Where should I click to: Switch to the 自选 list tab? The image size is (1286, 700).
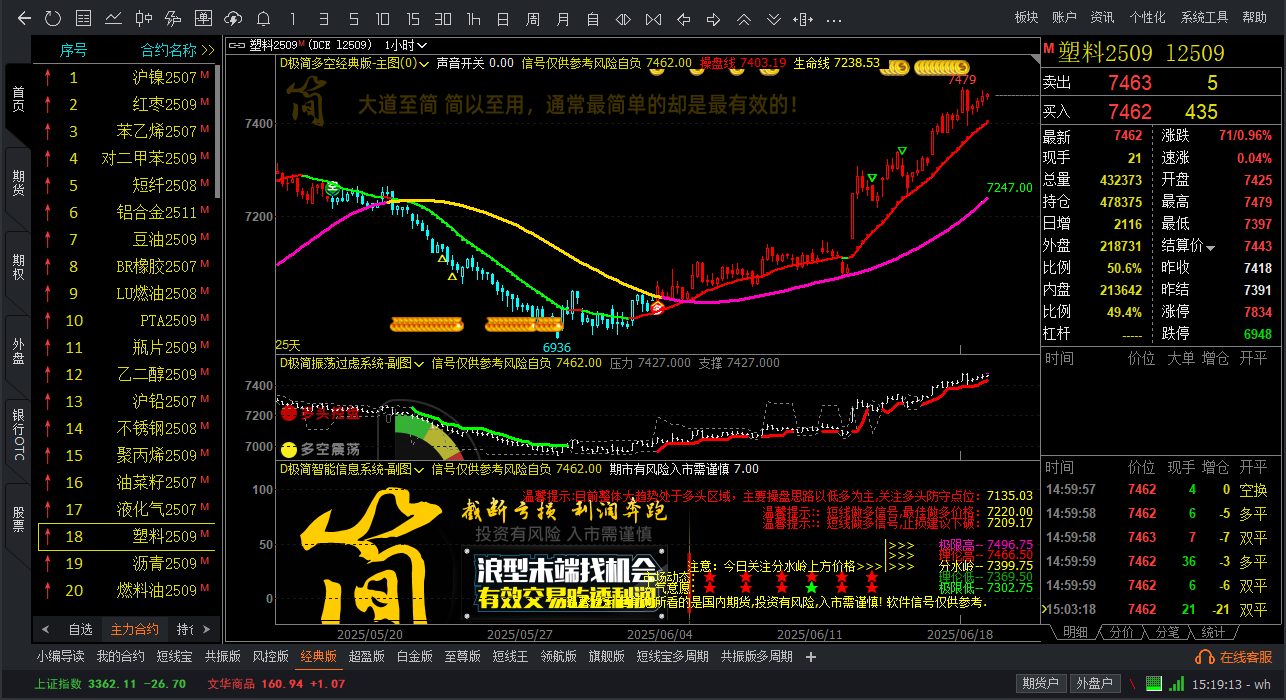(80, 629)
